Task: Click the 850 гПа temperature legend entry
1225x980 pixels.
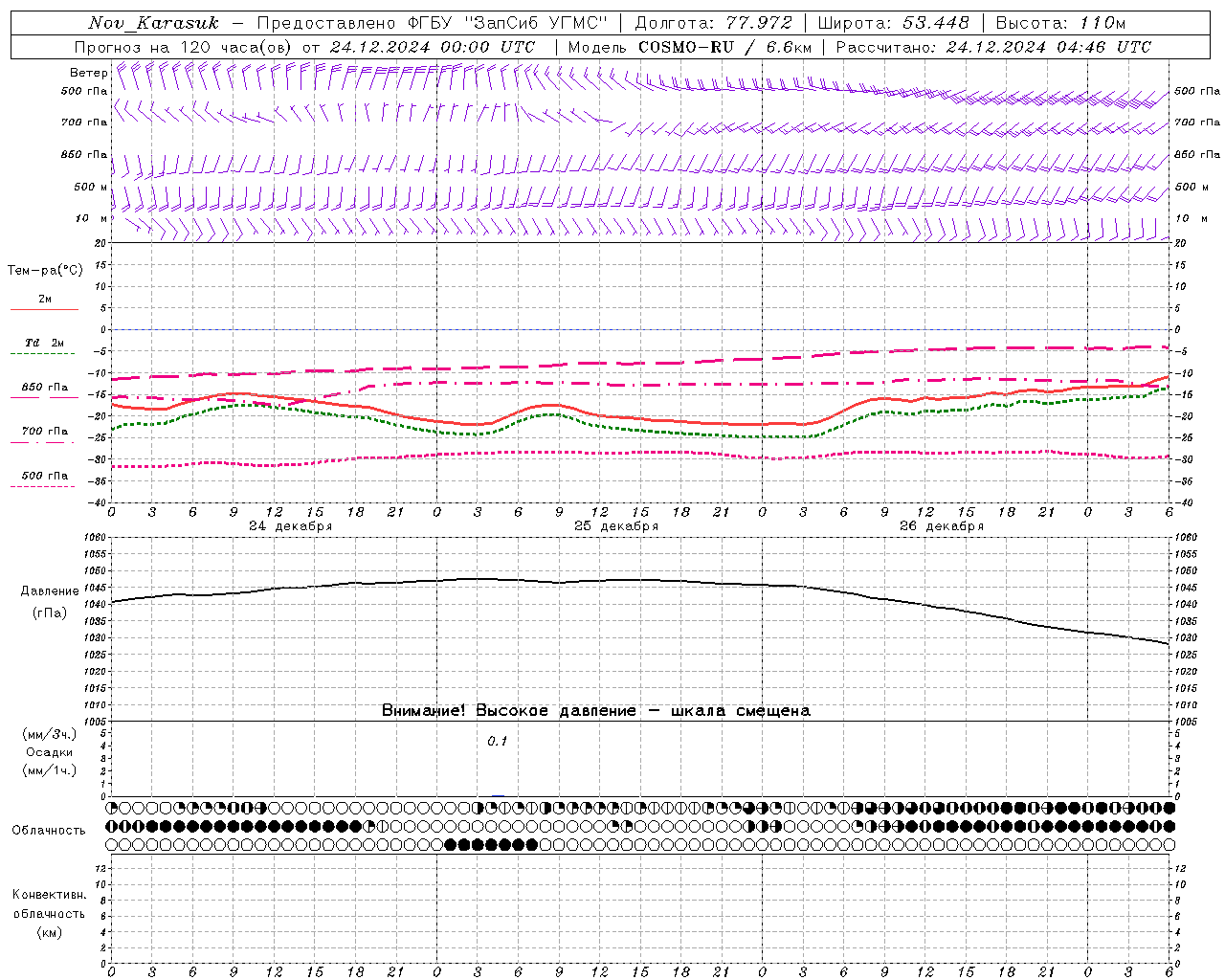Action: 45,388
